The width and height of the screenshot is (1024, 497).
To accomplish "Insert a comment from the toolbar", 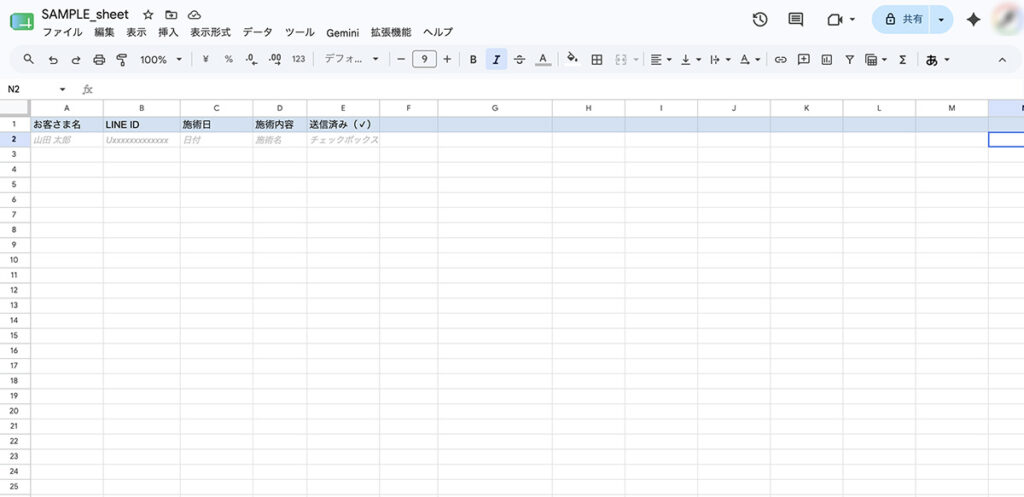I will [804, 59].
